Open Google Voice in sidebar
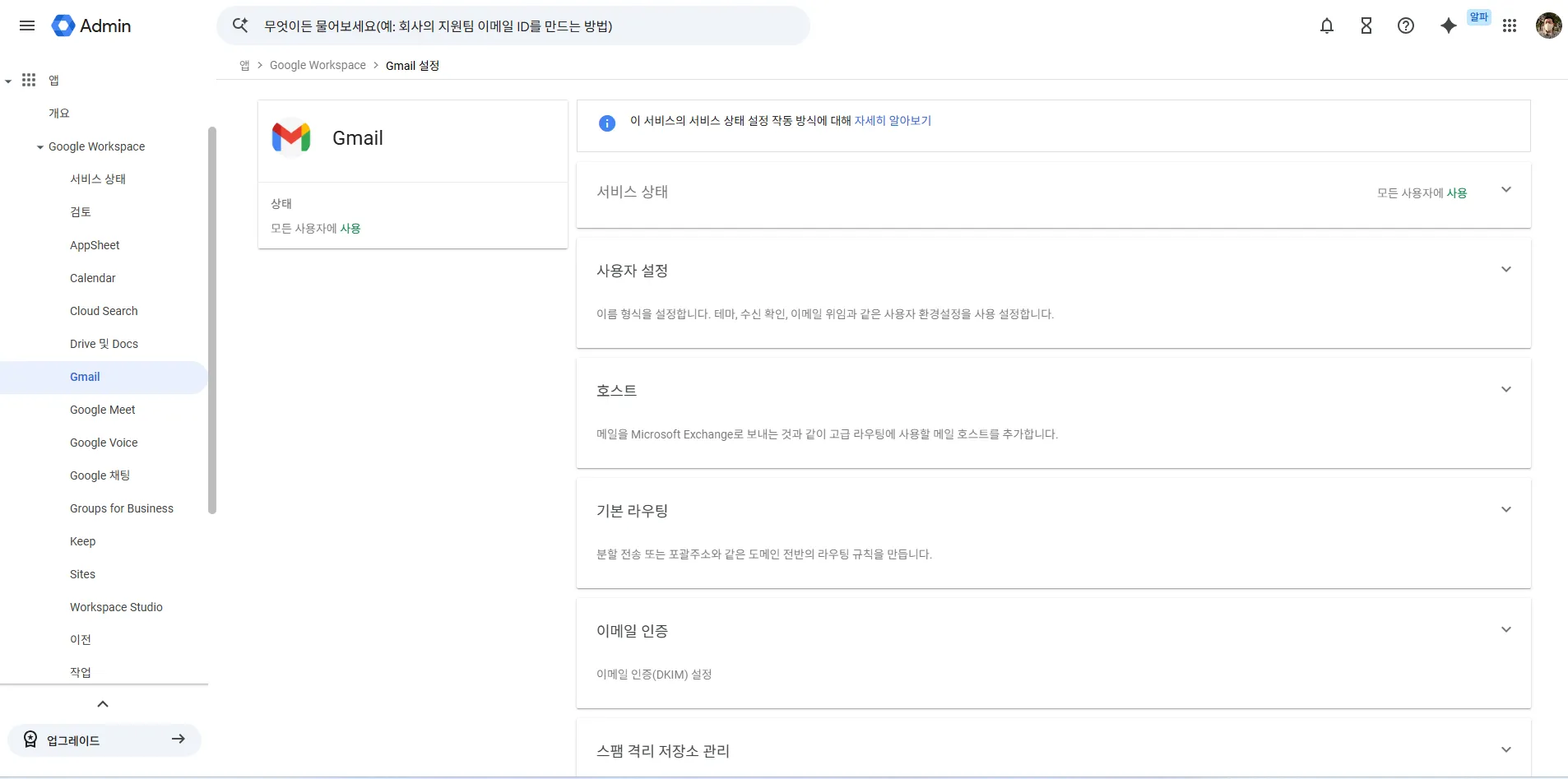This screenshot has width=1568, height=779. coord(104,443)
